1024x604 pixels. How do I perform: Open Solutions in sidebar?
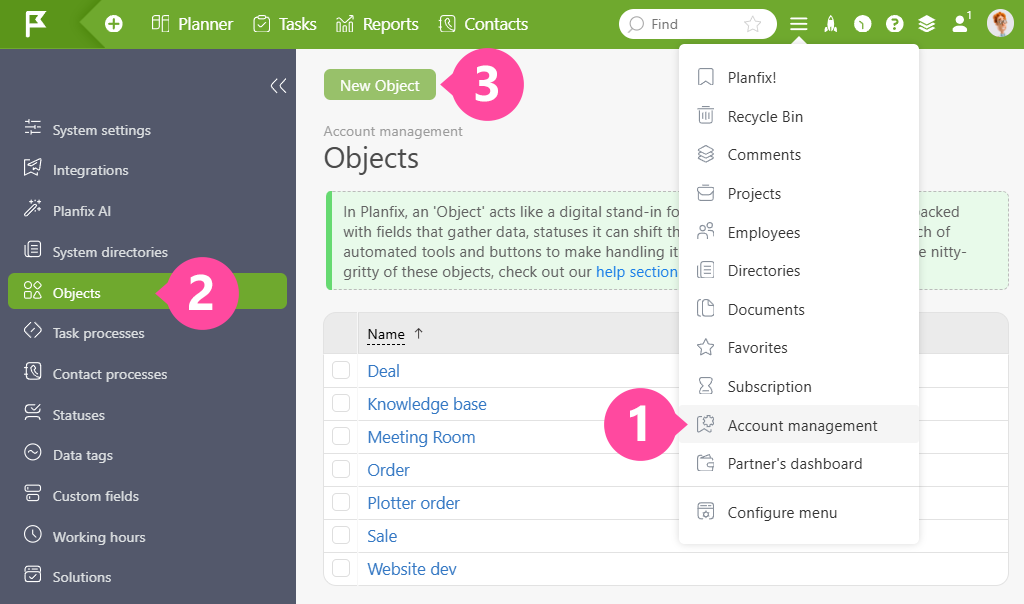pyautogui.click(x=147, y=577)
